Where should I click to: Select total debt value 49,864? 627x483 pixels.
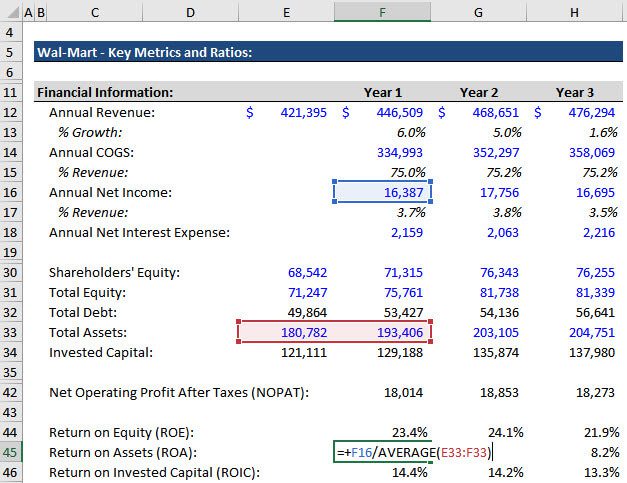point(307,312)
